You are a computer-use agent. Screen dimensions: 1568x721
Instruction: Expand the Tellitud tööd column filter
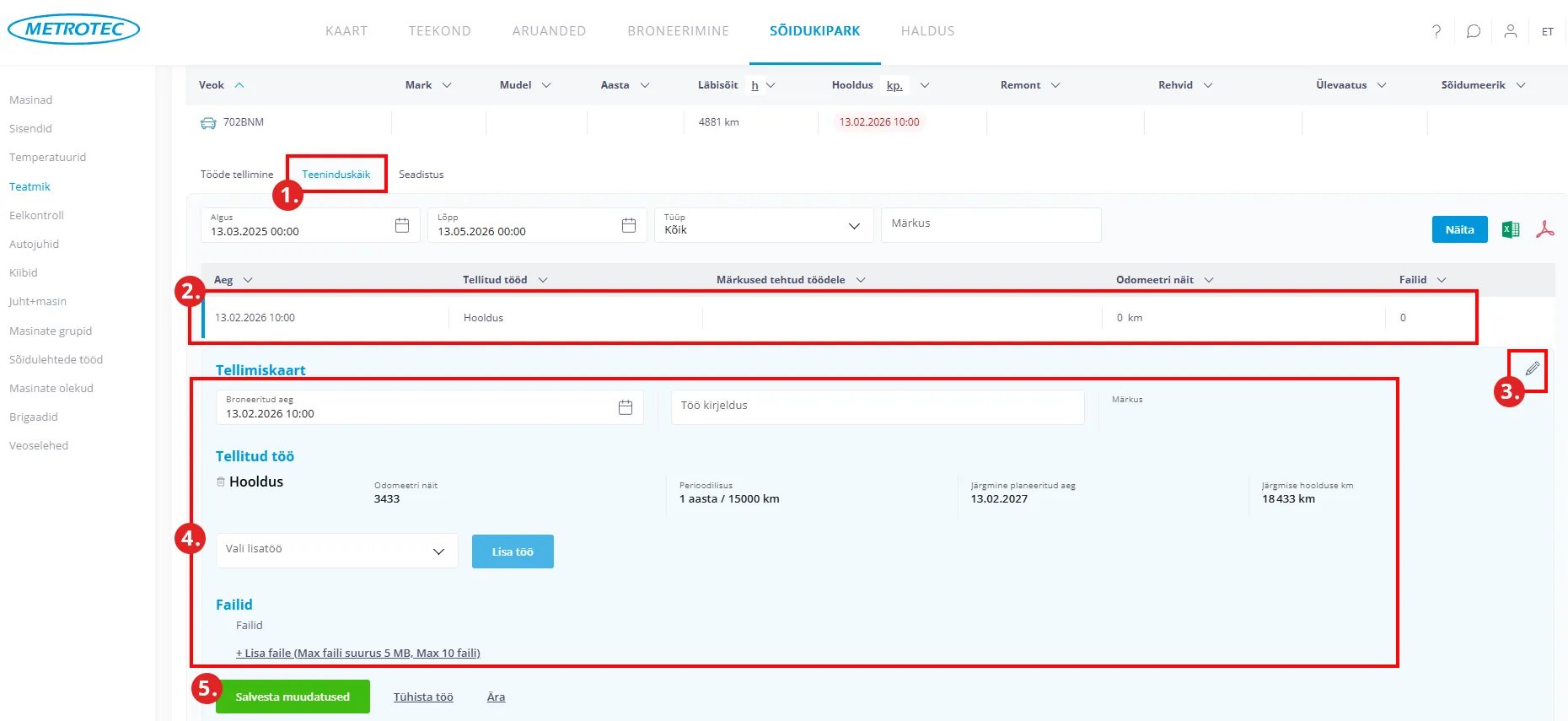[543, 280]
